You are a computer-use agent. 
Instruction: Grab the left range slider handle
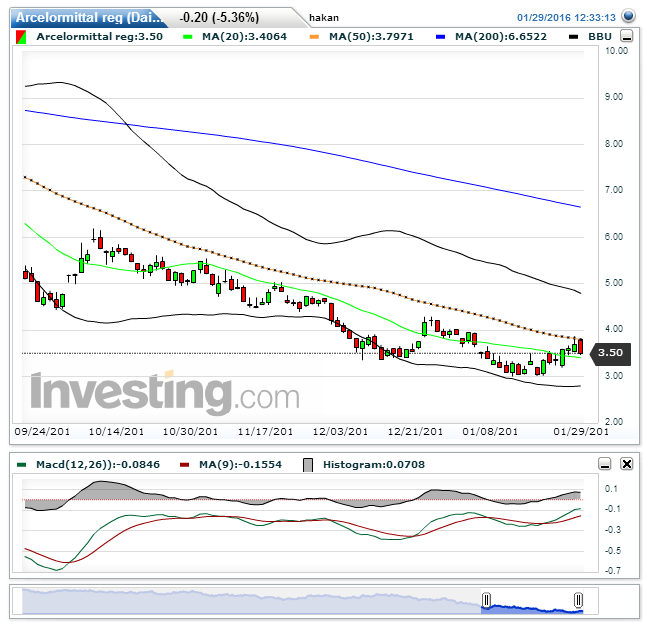(487, 600)
